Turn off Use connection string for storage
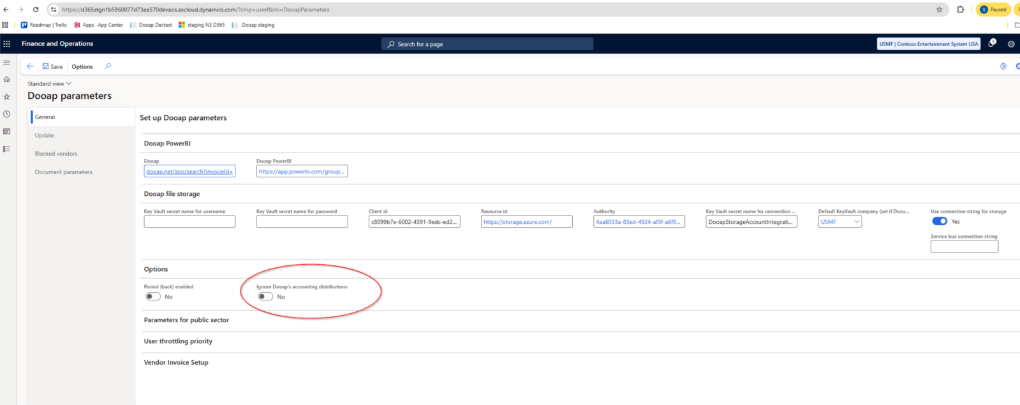Screen dimensions: 1020x405 [x=939, y=222]
